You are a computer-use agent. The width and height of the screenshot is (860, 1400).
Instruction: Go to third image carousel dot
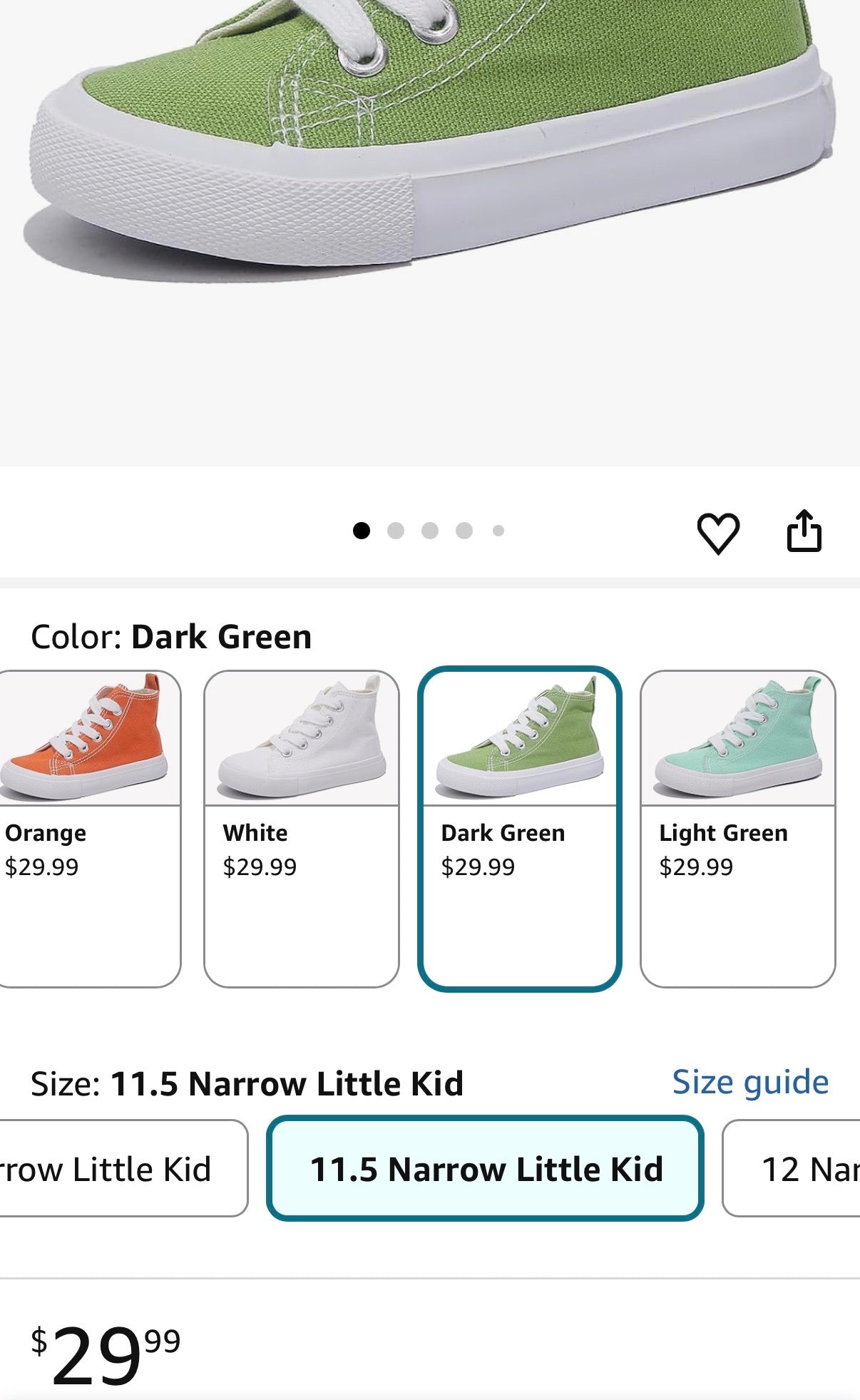coord(430,531)
